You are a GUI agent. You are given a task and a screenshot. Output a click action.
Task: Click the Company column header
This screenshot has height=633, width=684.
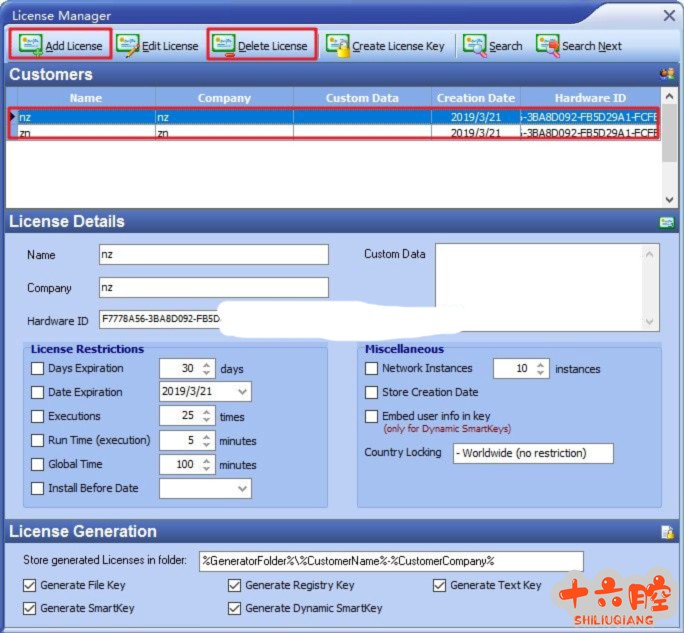click(x=224, y=98)
